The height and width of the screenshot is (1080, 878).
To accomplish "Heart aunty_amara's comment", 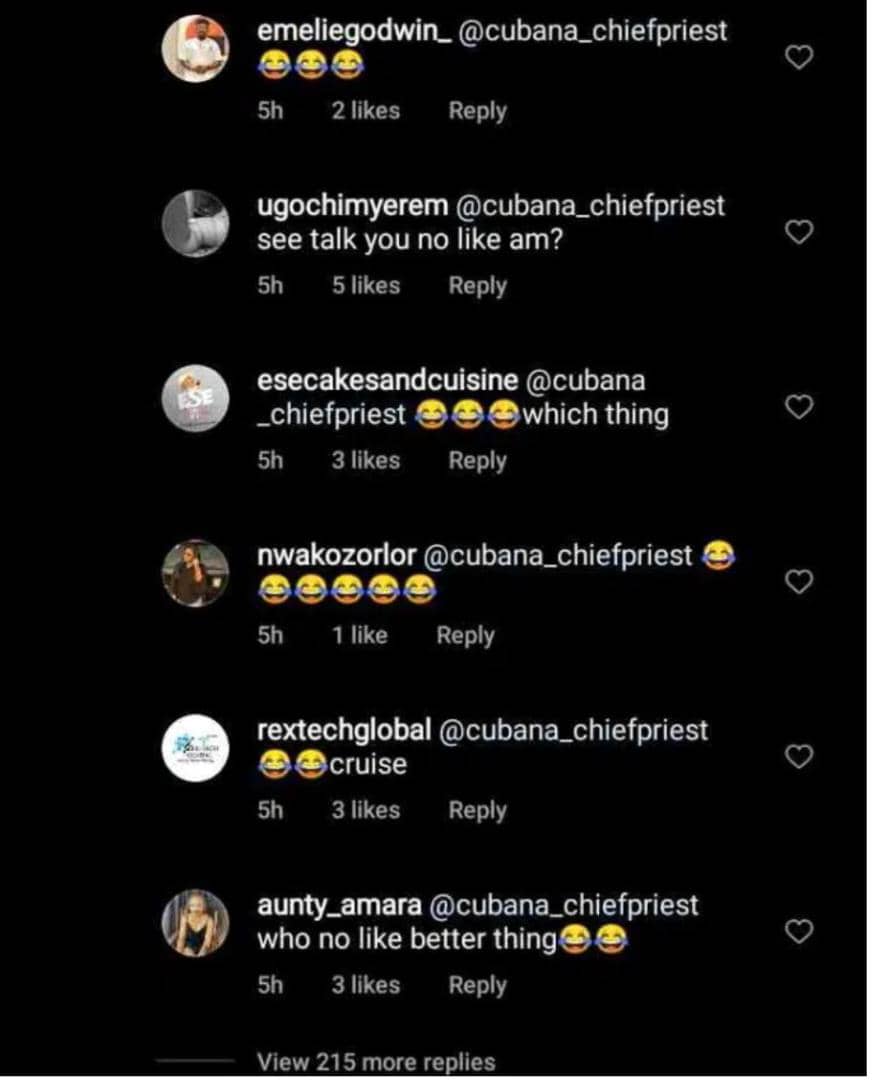I will coord(797,932).
